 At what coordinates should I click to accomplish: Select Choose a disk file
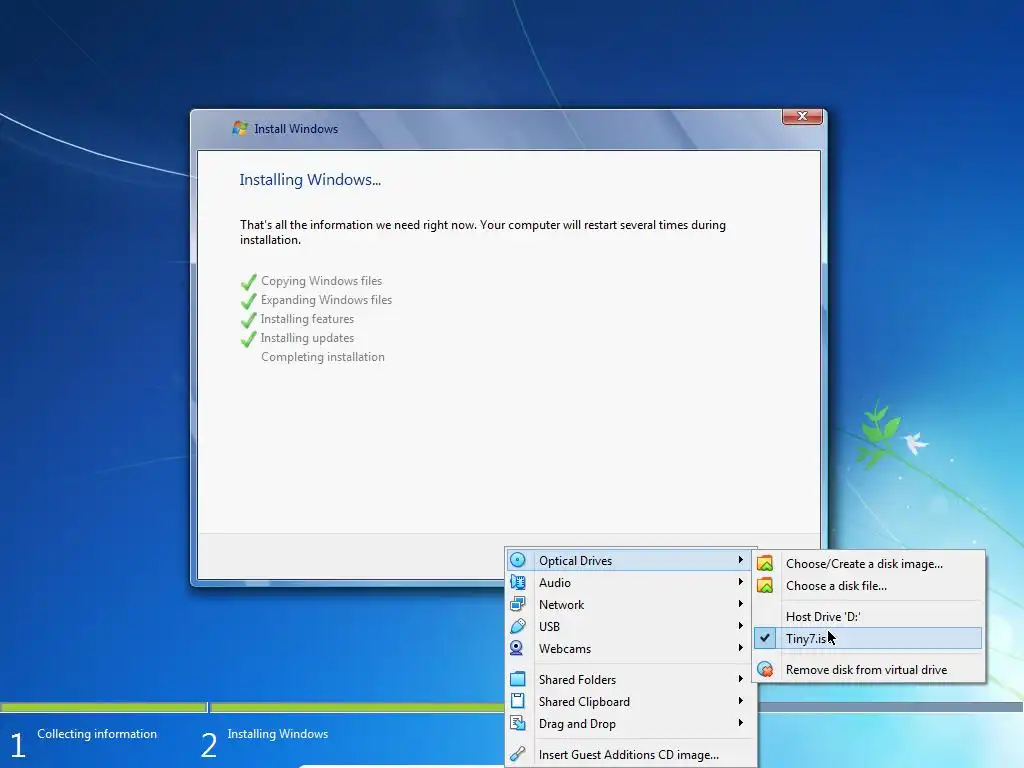(x=869, y=586)
